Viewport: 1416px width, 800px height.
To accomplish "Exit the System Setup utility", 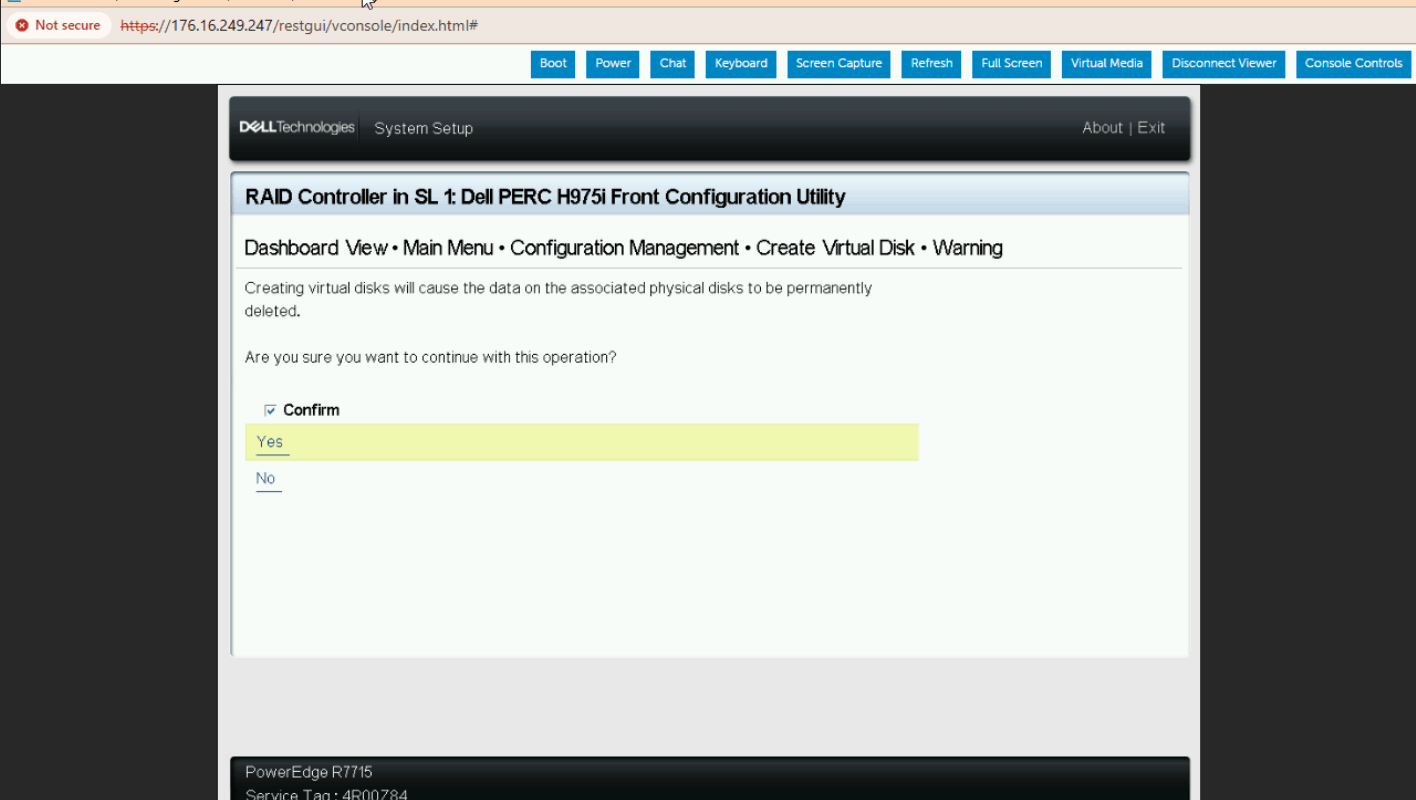I will point(1151,127).
